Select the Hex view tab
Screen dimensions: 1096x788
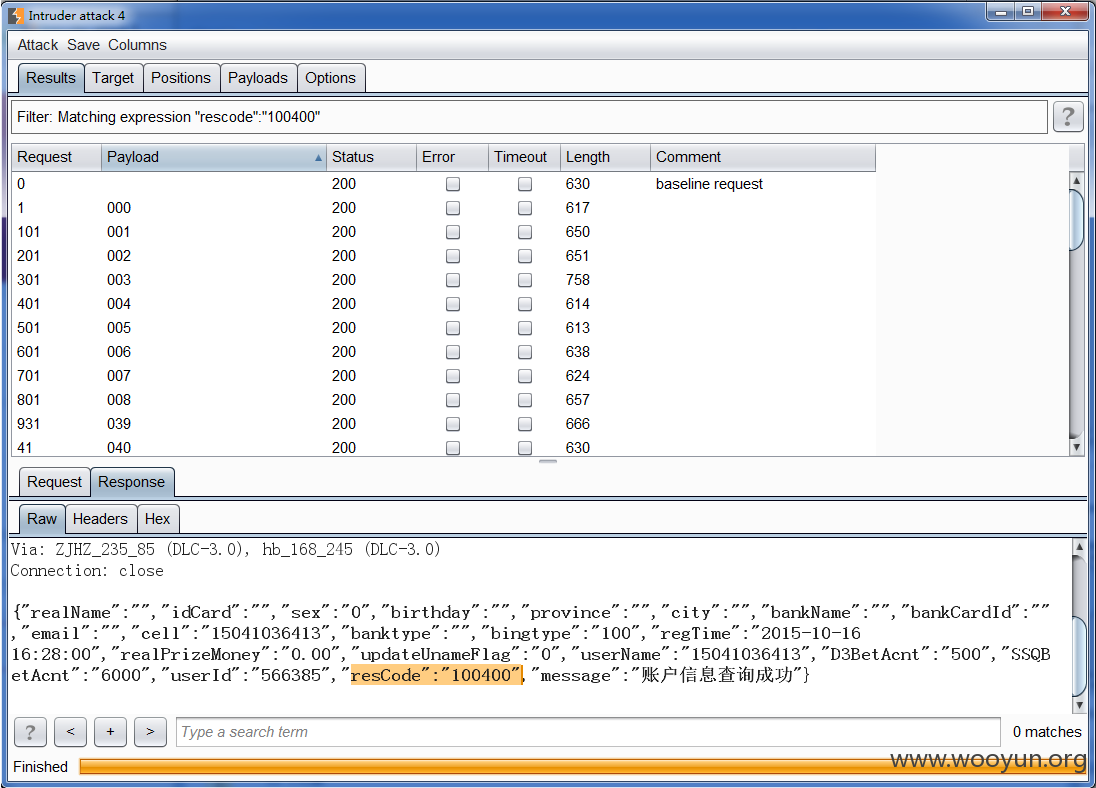point(157,519)
